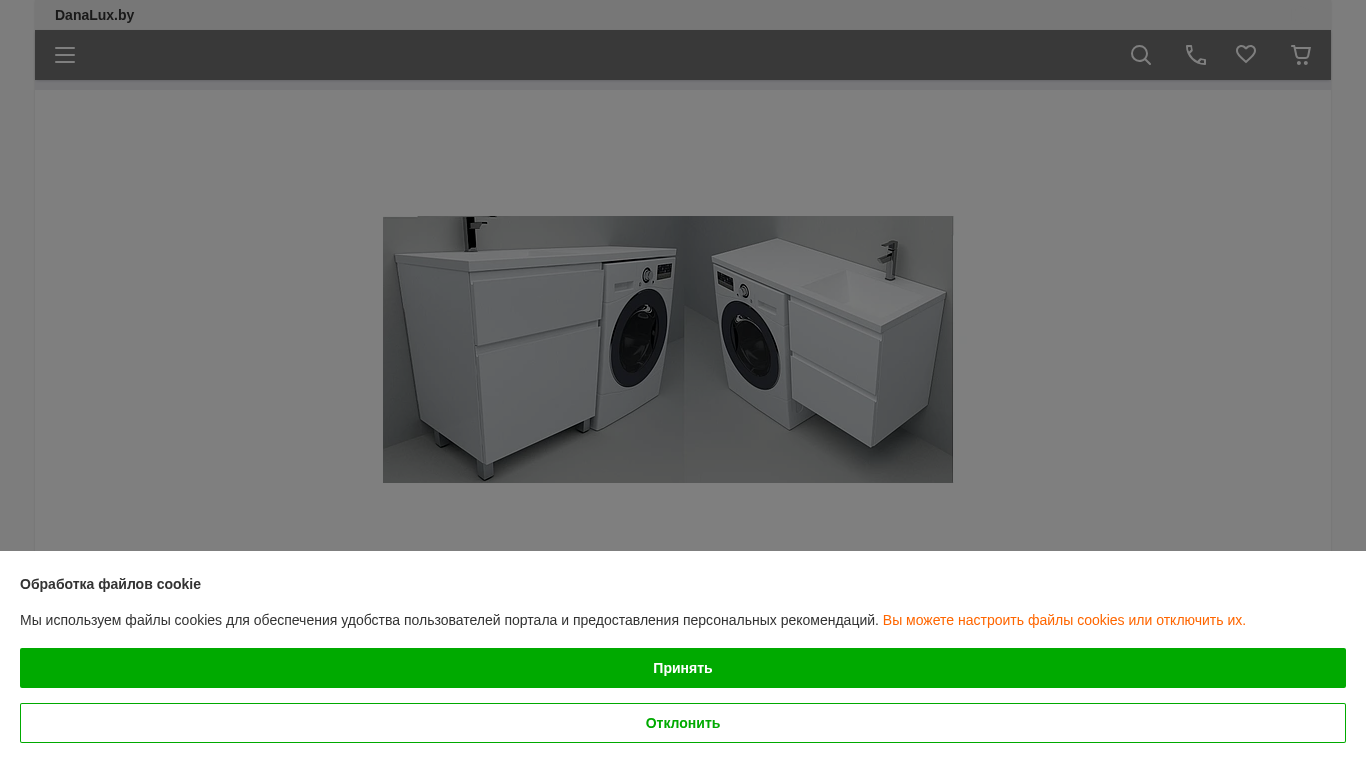
Task: Open the bathroom vanity product image
Action: click(668, 349)
